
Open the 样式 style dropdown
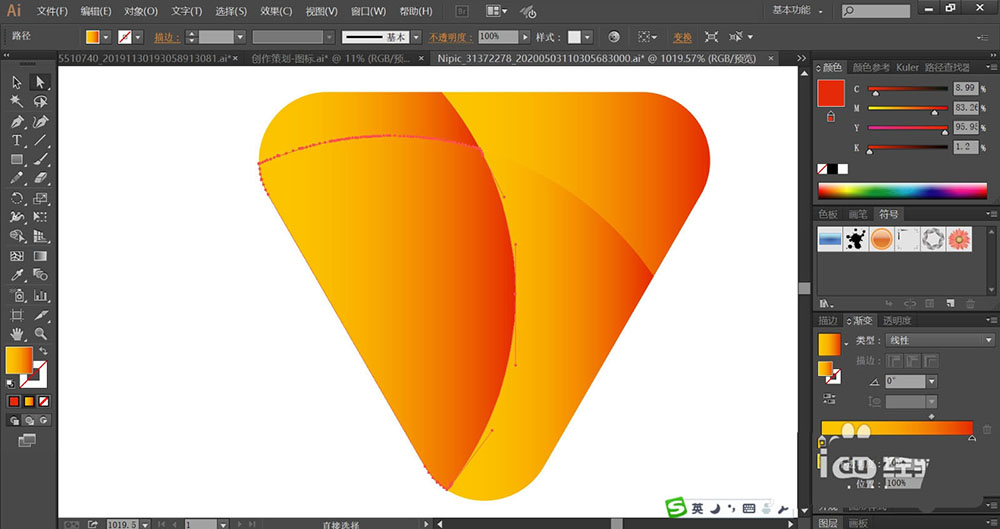tap(587, 38)
